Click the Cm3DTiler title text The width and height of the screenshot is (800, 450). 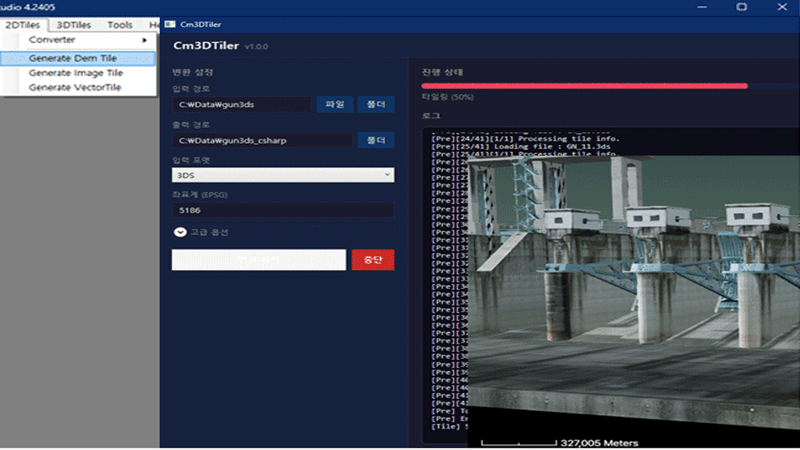tap(206, 46)
